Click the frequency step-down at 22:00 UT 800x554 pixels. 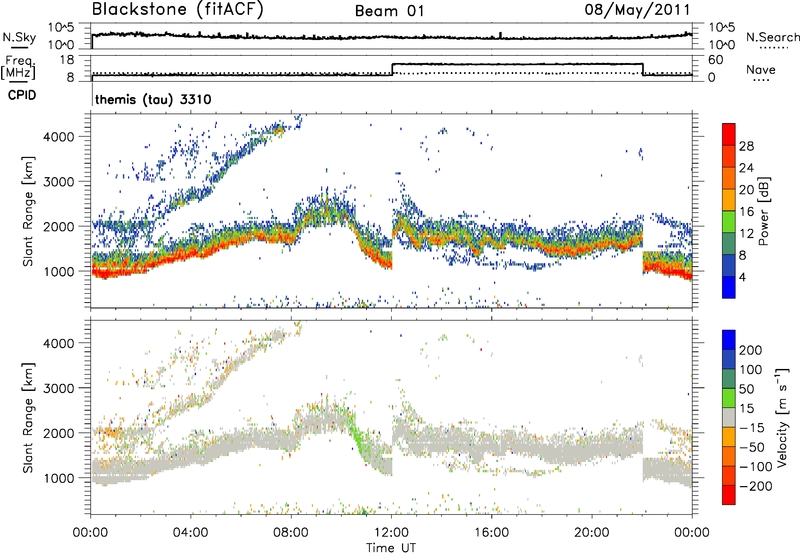point(643,69)
